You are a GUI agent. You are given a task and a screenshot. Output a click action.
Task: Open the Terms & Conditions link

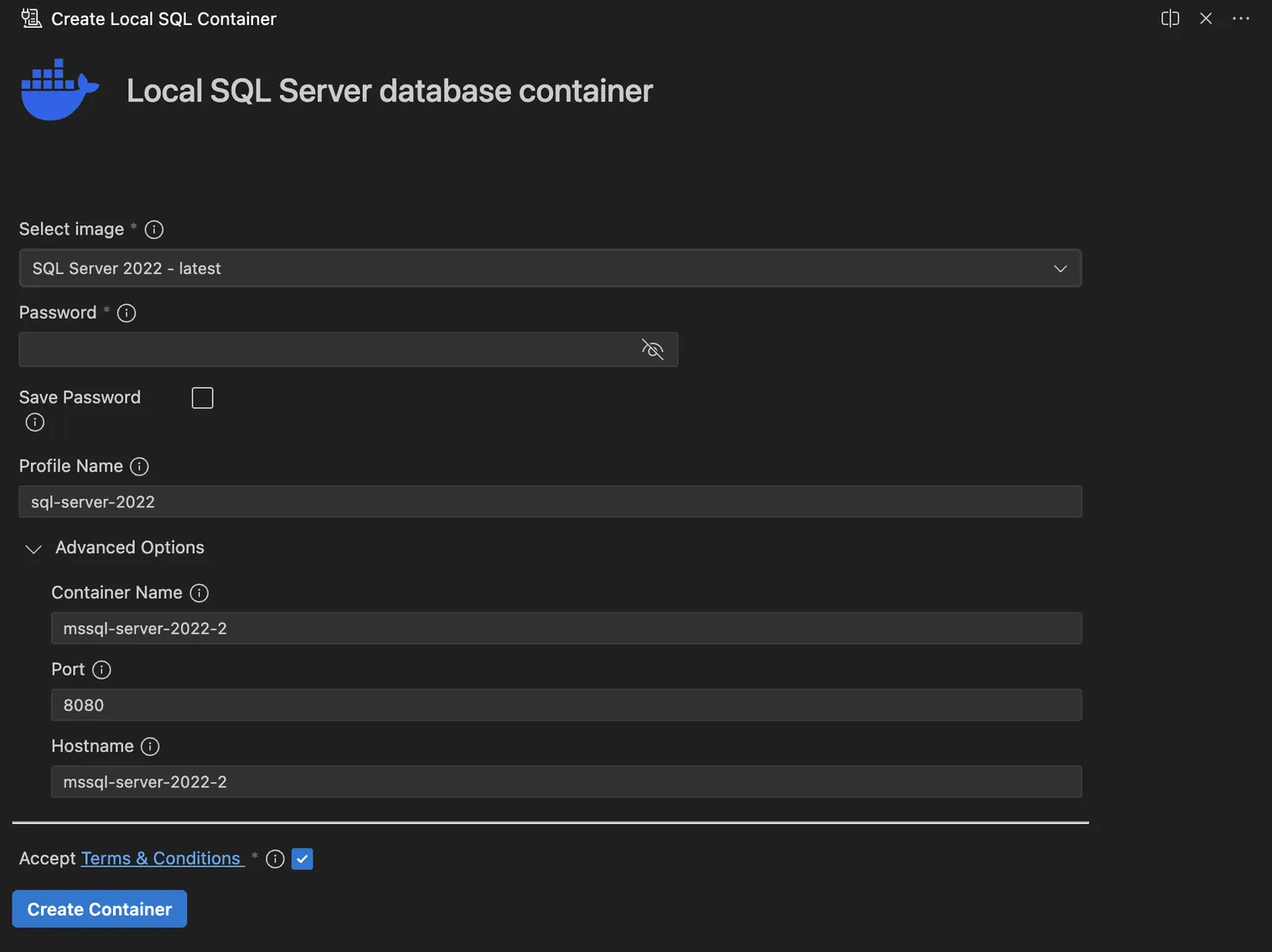point(161,859)
